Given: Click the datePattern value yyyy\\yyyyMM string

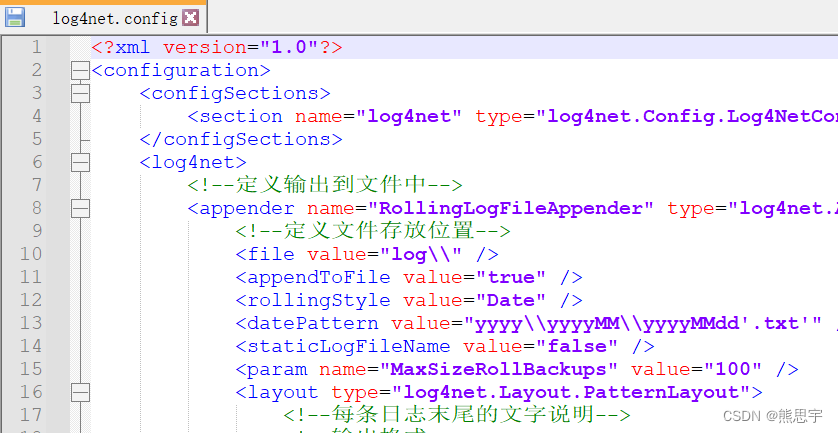Looking at the screenshot, I should 642,323.
